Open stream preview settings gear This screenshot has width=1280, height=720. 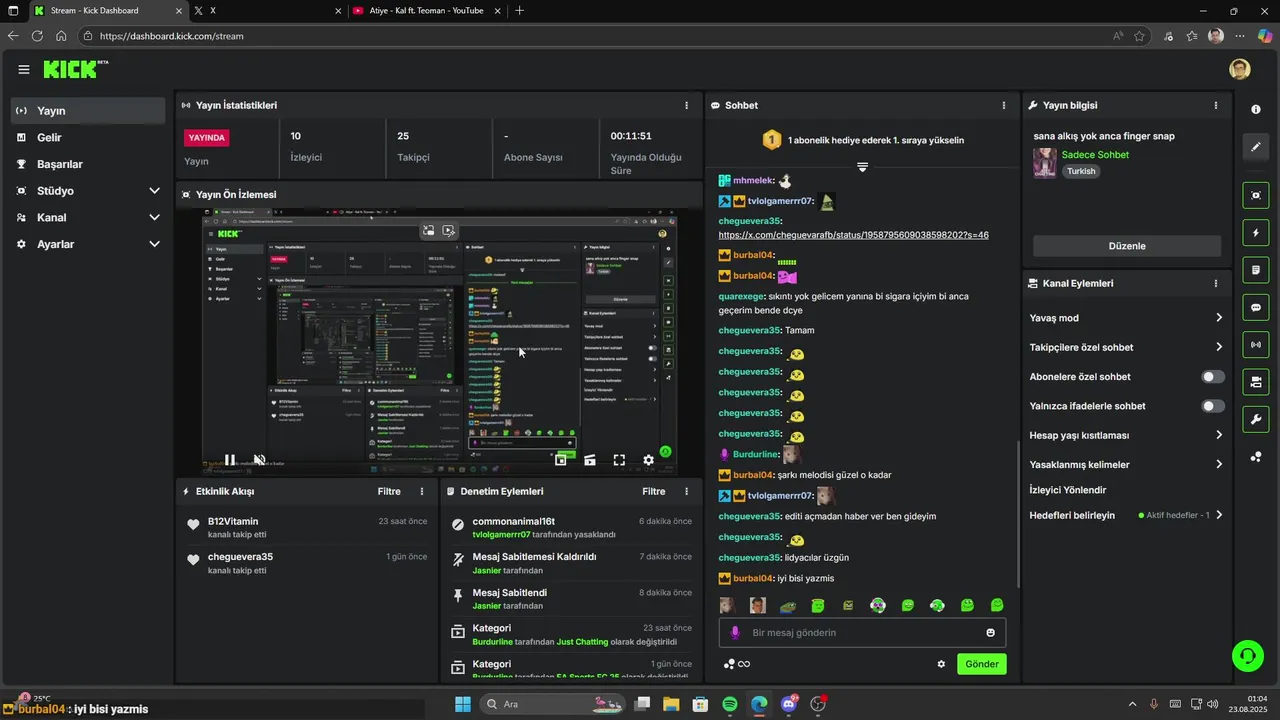coord(648,460)
